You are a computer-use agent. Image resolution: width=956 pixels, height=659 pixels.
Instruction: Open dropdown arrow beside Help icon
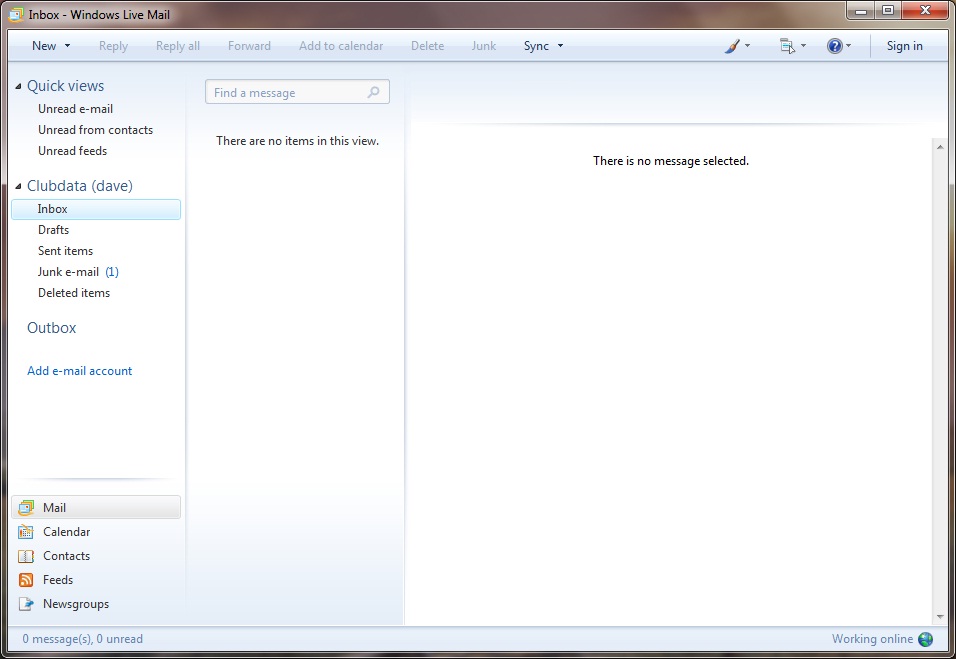848,46
